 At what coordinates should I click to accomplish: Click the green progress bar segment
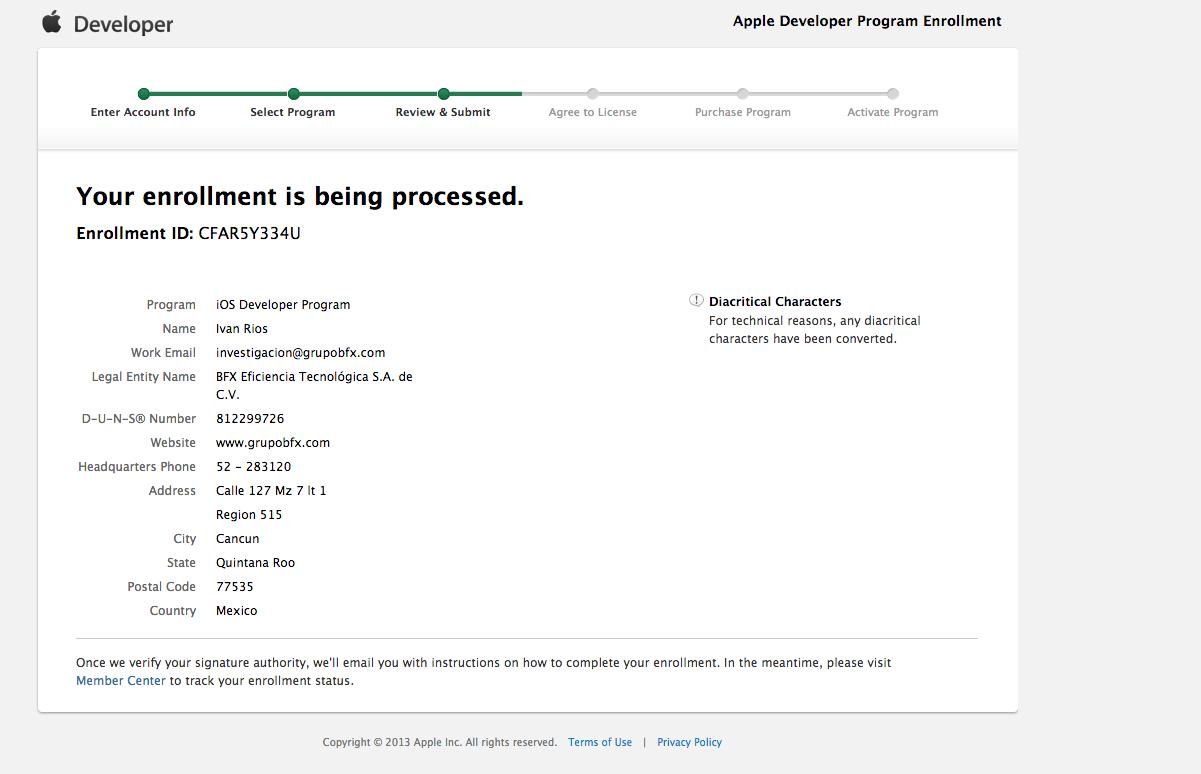[x=368, y=94]
